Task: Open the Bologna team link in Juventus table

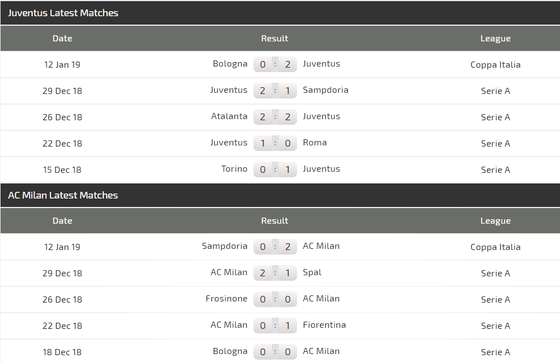Action: 230,64
